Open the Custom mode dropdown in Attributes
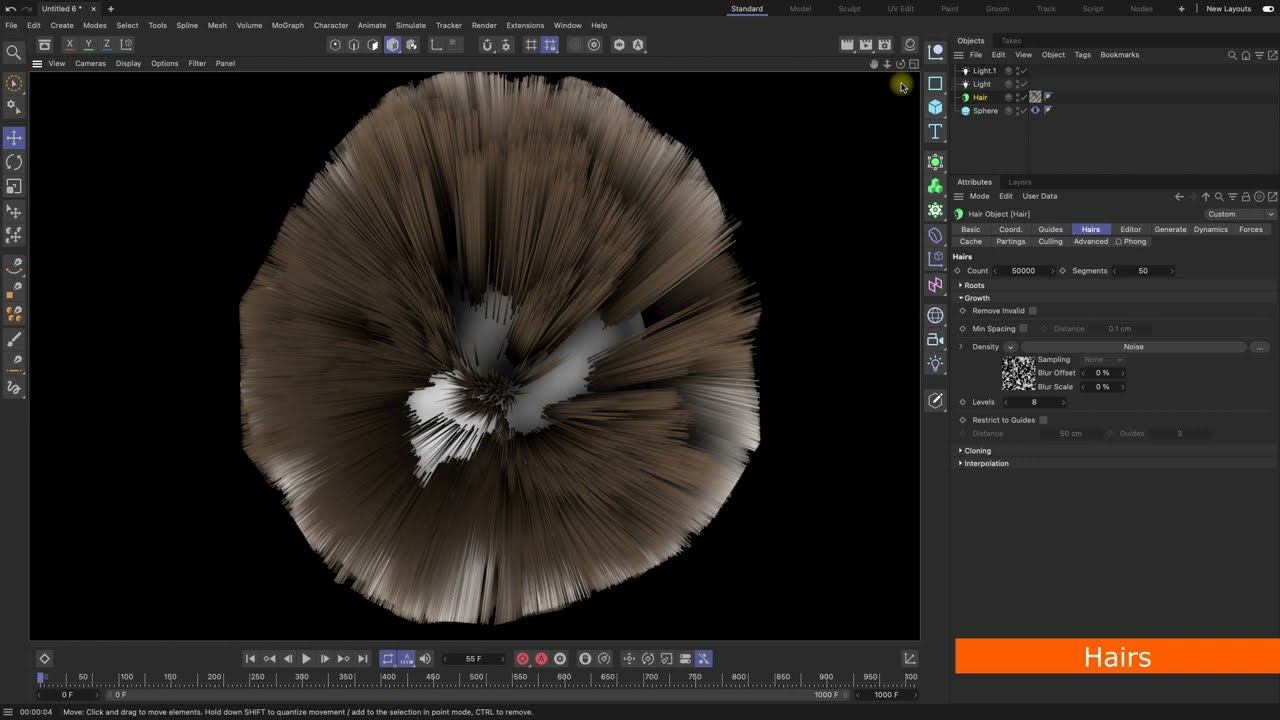This screenshot has width=1280, height=720. click(x=1240, y=214)
